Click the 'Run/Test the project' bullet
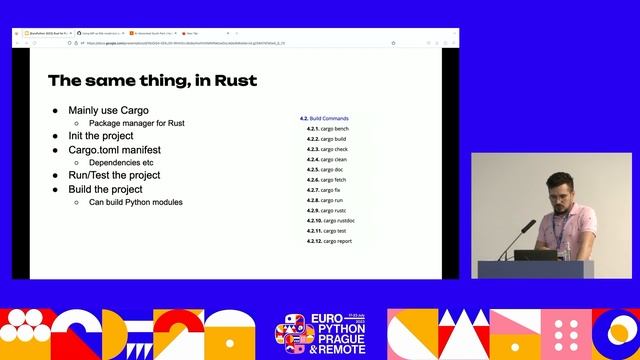Viewport: 640px width, 360px height. tap(114, 175)
